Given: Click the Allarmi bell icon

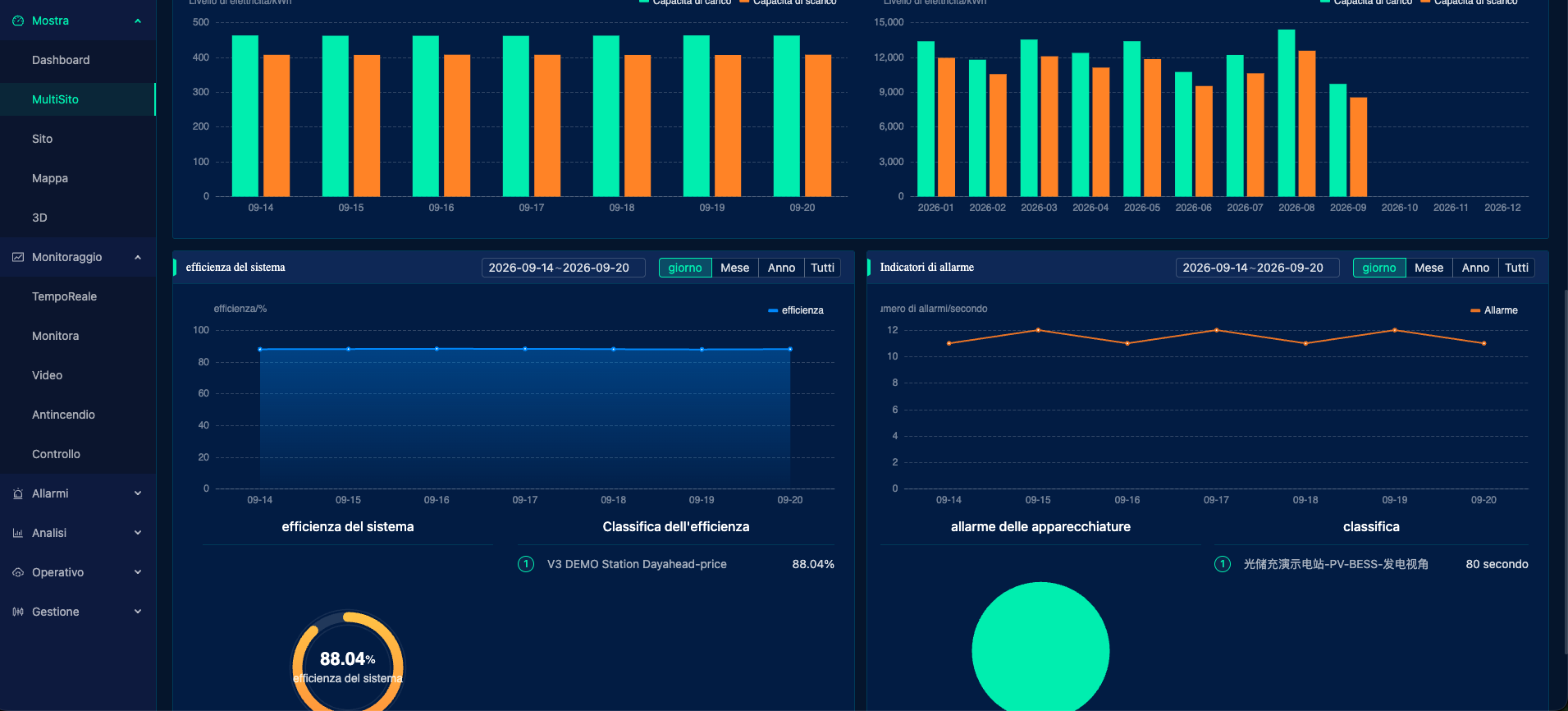Looking at the screenshot, I should 18,493.
